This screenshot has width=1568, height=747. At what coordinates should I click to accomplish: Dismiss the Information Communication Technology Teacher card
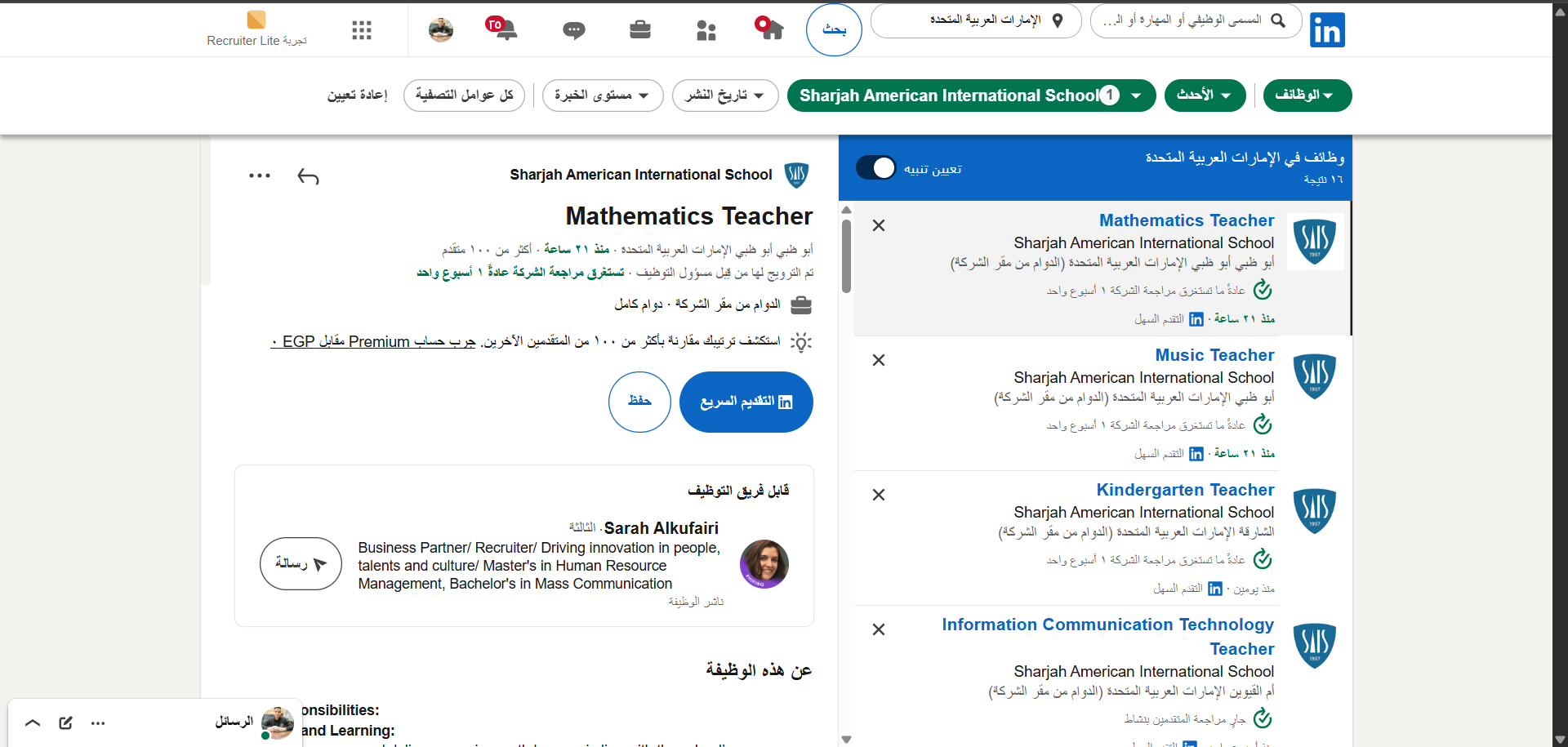(879, 629)
